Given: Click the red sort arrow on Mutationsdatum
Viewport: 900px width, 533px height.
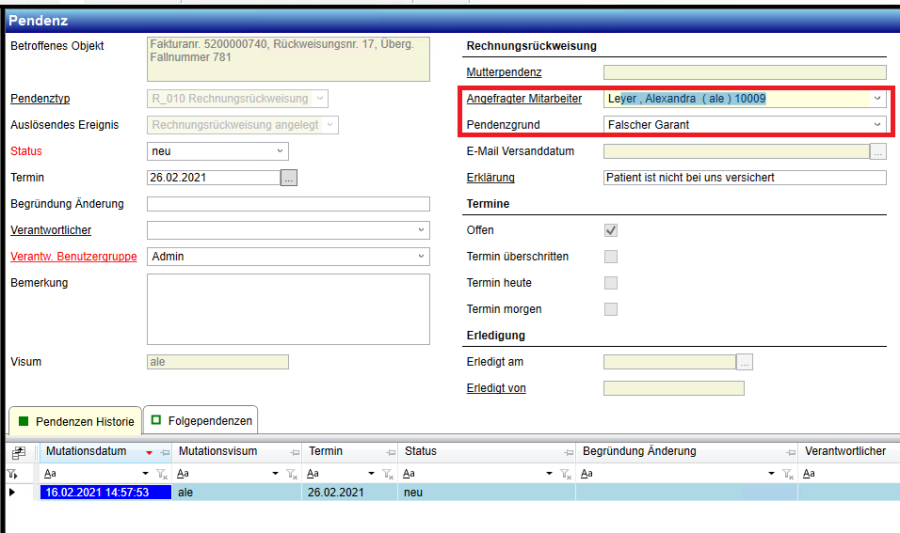Looking at the screenshot, I should click(149, 453).
